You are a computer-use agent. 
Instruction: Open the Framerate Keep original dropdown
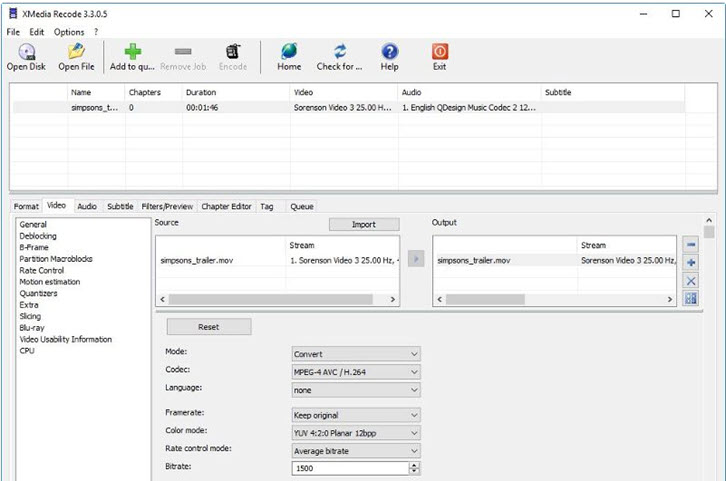click(356, 415)
